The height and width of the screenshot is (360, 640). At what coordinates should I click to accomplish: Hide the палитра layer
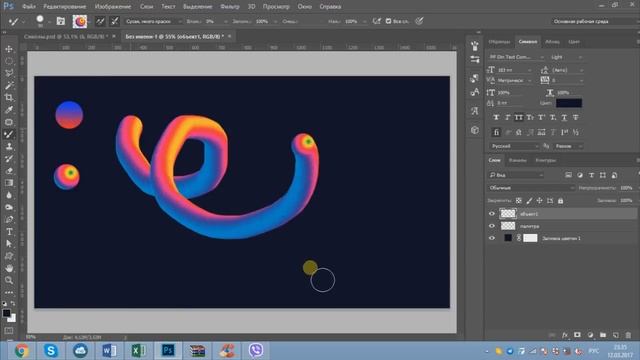coord(491,226)
